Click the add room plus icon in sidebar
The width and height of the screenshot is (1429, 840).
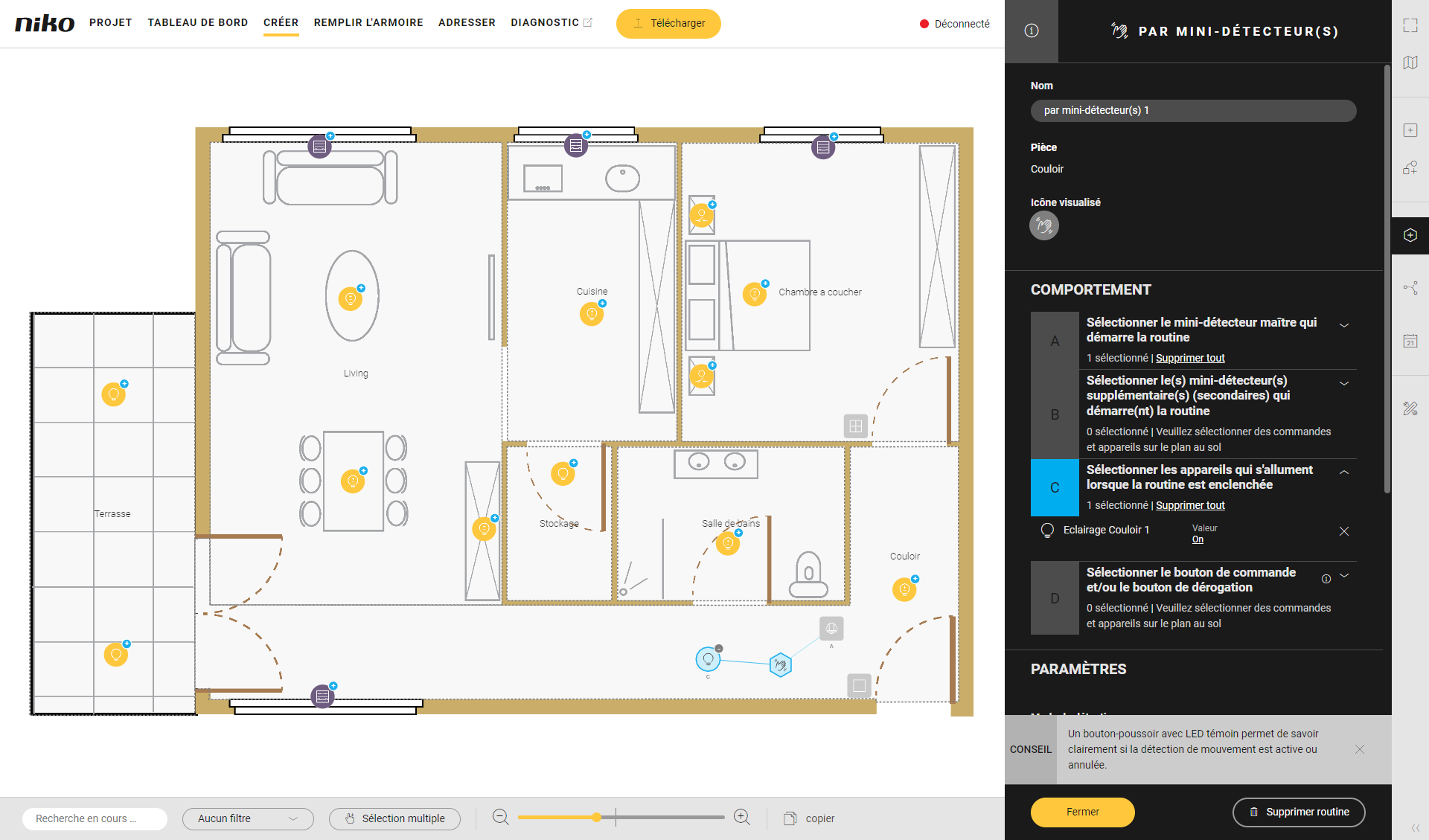1410,130
